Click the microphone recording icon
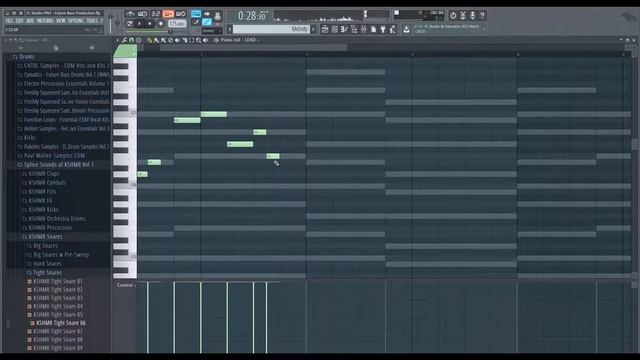 (473, 16)
